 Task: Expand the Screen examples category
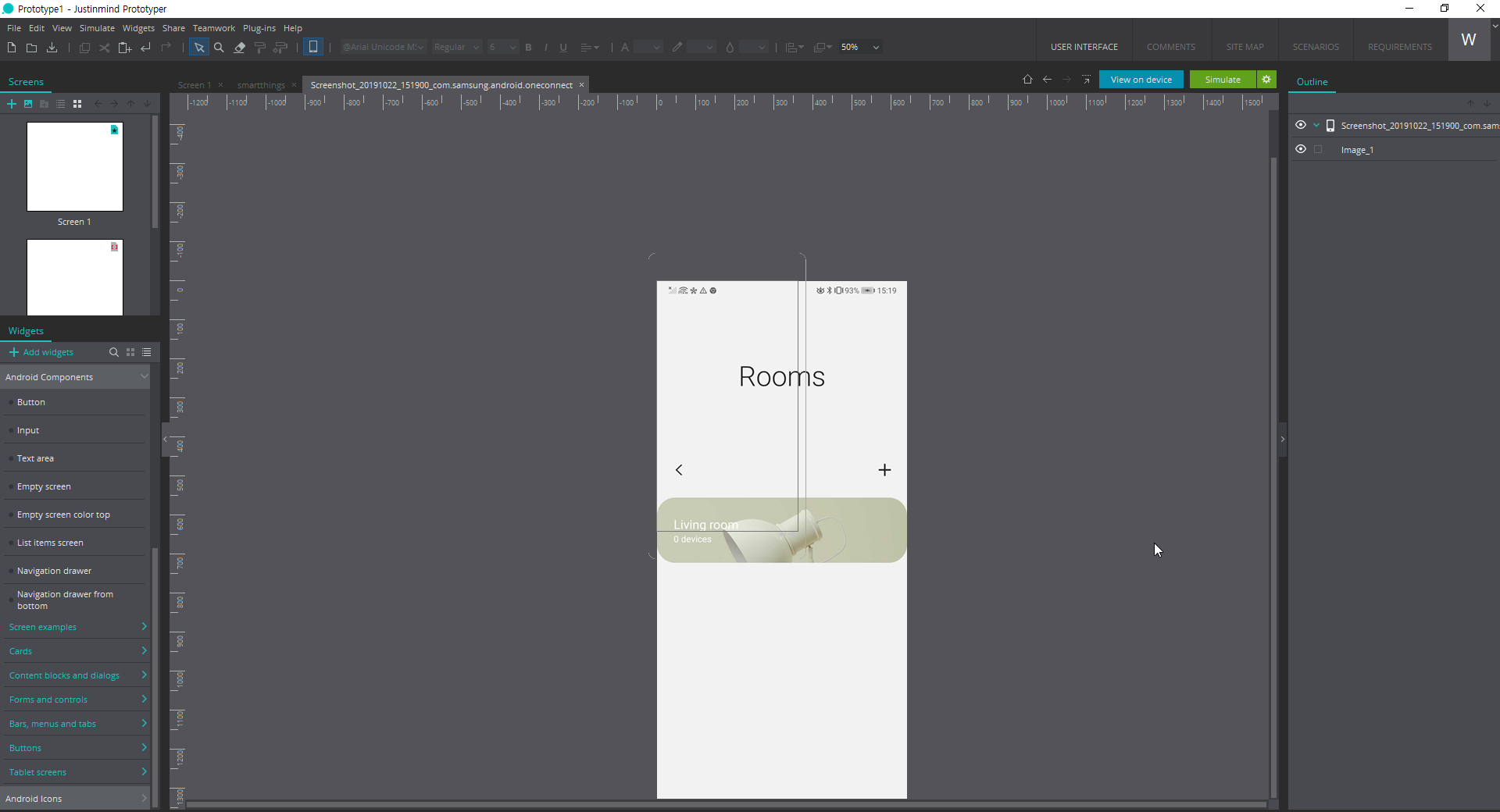coord(75,627)
